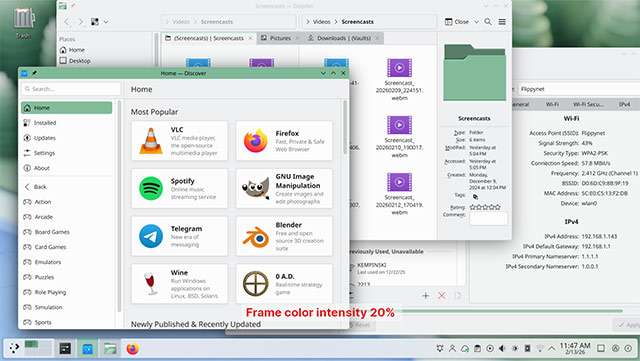Select the Card Games category
Viewport: 640px width, 361px height.
coord(67,247)
